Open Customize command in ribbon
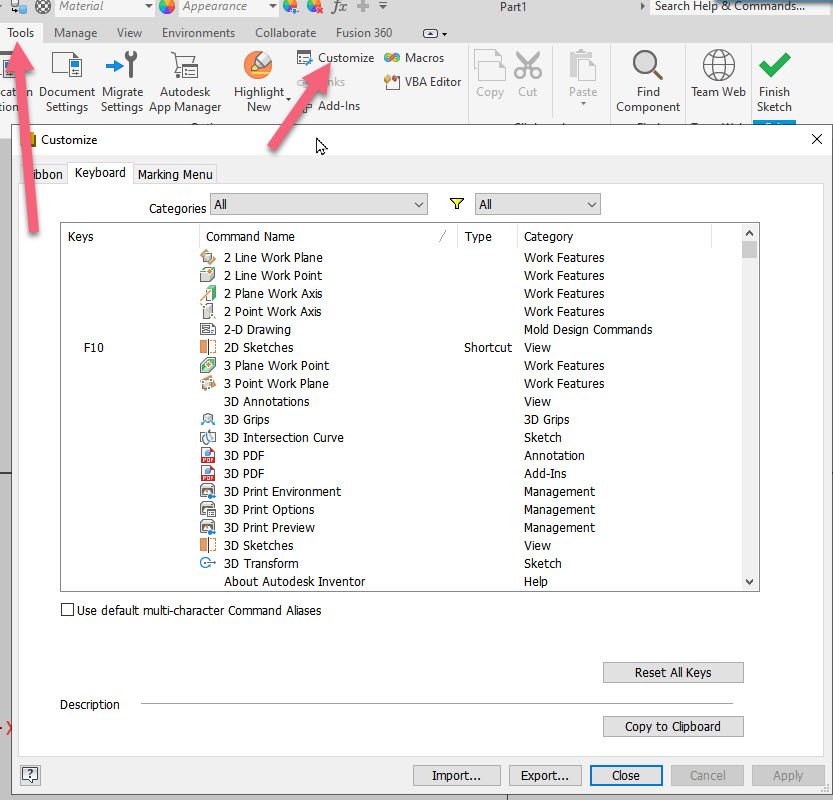 336,57
